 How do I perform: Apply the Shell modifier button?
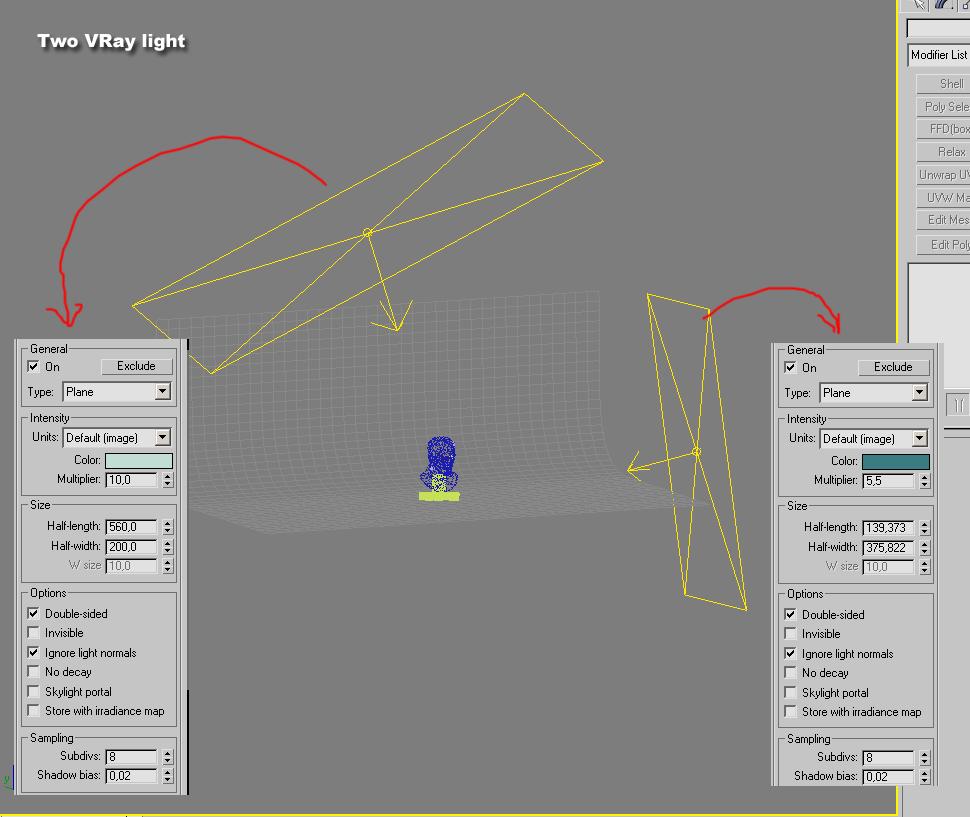click(943, 83)
